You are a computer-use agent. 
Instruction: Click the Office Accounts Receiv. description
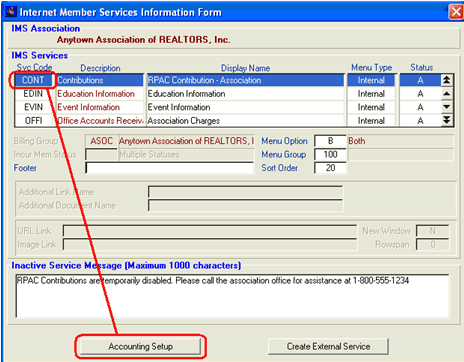click(99, 120)
